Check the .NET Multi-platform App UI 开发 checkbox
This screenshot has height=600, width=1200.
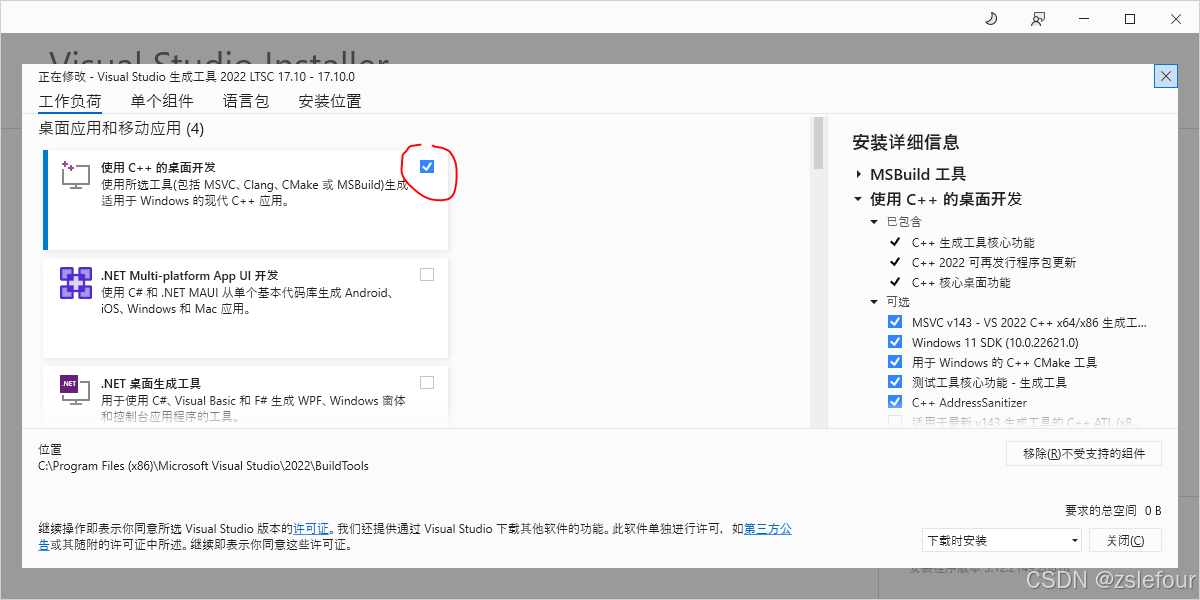[x=427, y=274]
